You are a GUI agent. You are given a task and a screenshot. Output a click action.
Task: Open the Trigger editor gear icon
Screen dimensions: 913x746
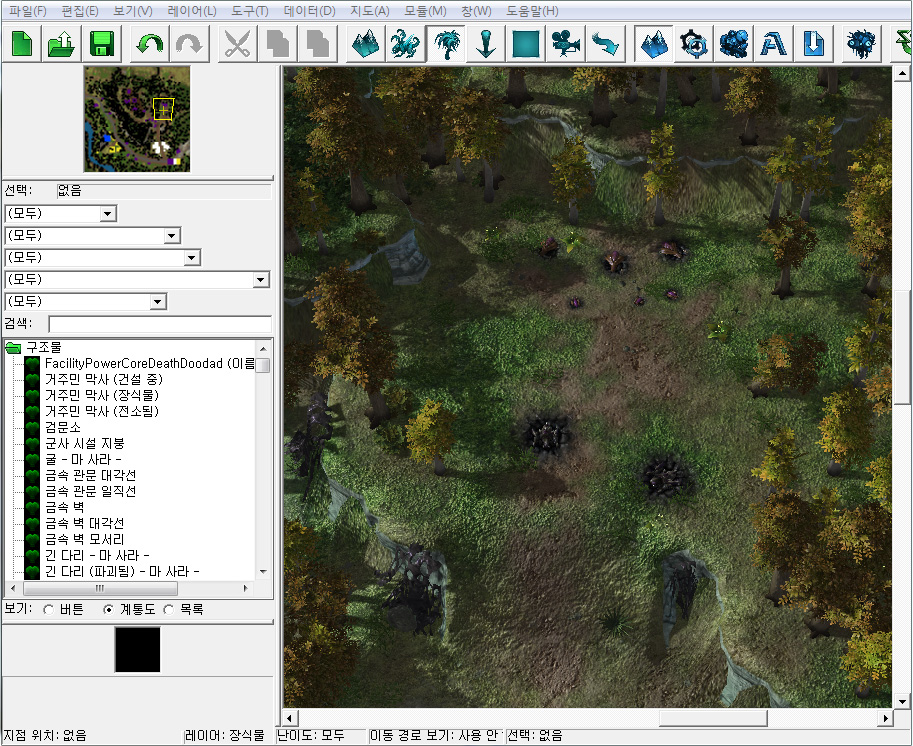point(693,44)
